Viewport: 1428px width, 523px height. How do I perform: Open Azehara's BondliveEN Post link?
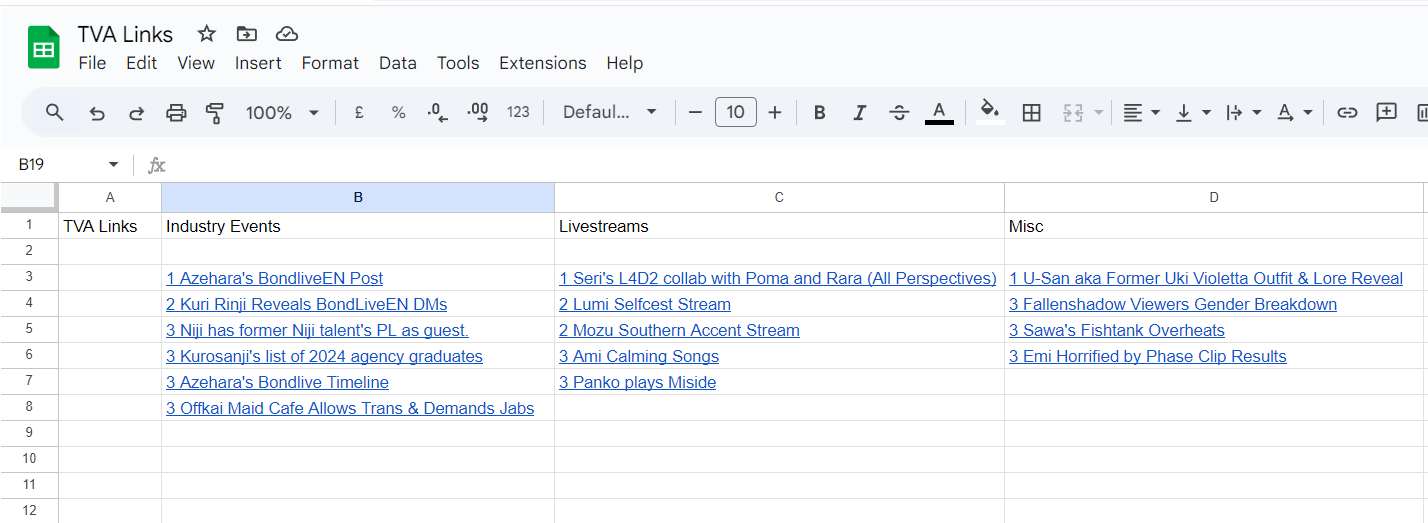pos(275,278)
